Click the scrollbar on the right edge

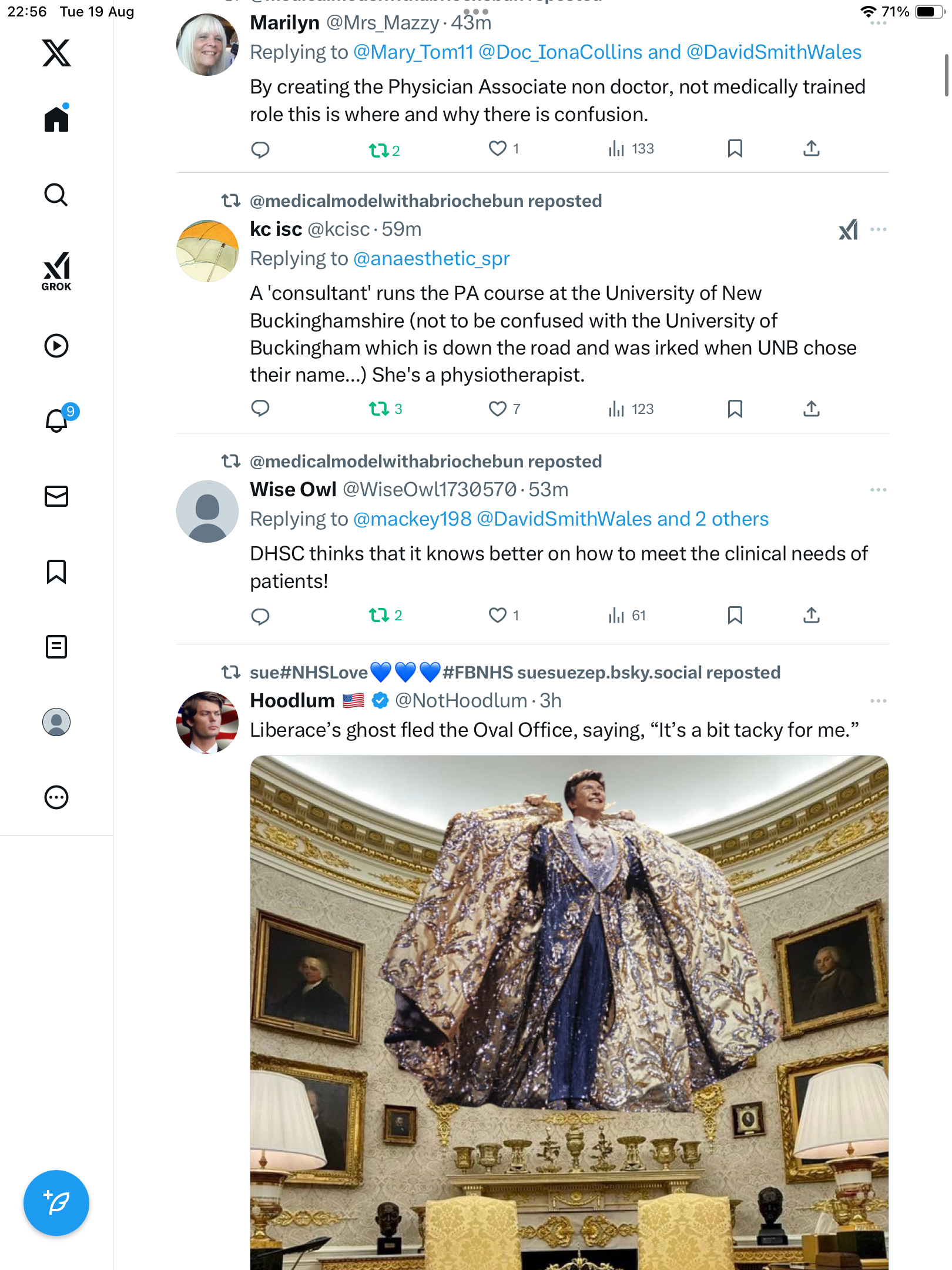946,75
